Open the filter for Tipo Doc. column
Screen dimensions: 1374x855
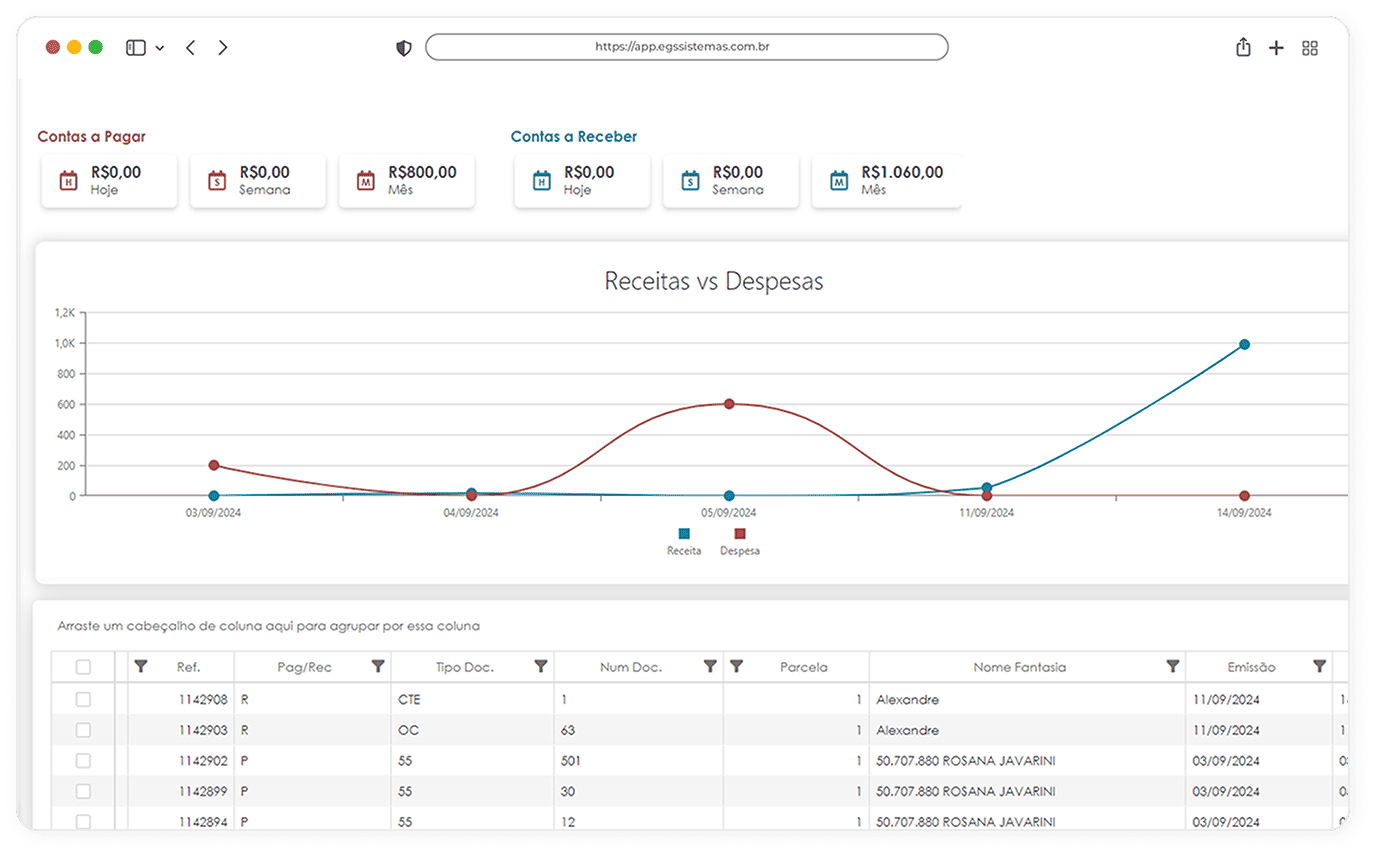click(541, 666)
